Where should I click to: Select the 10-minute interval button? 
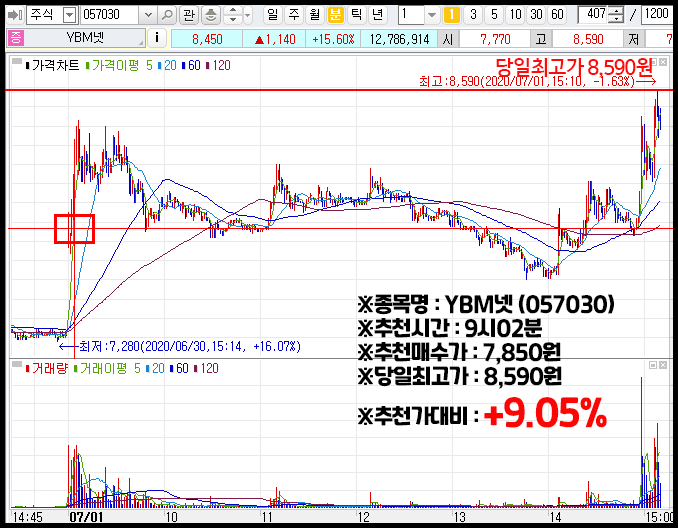[x=515, y=15]
